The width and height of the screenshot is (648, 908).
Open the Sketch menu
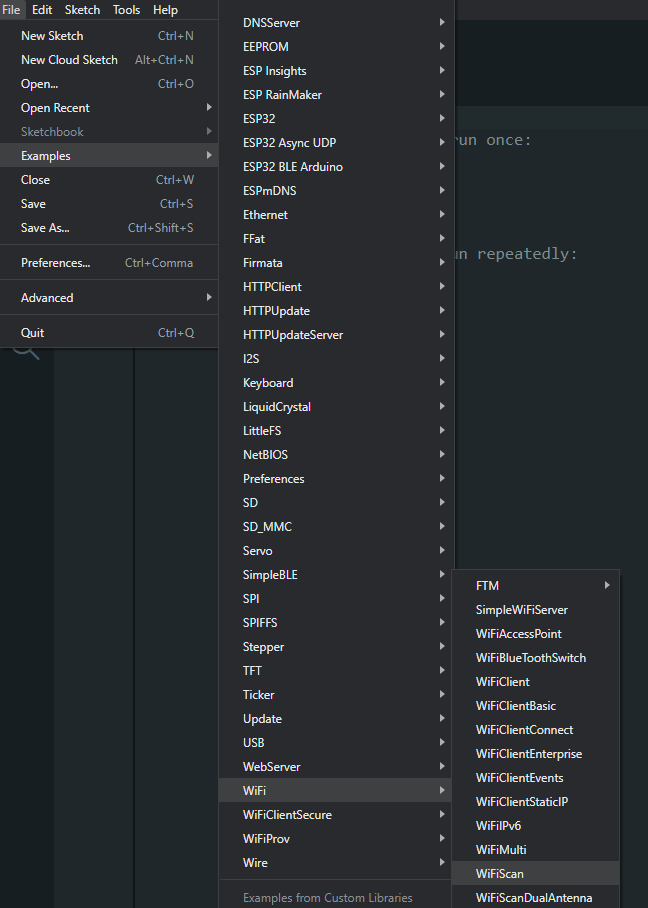click(x=82, y=10)
